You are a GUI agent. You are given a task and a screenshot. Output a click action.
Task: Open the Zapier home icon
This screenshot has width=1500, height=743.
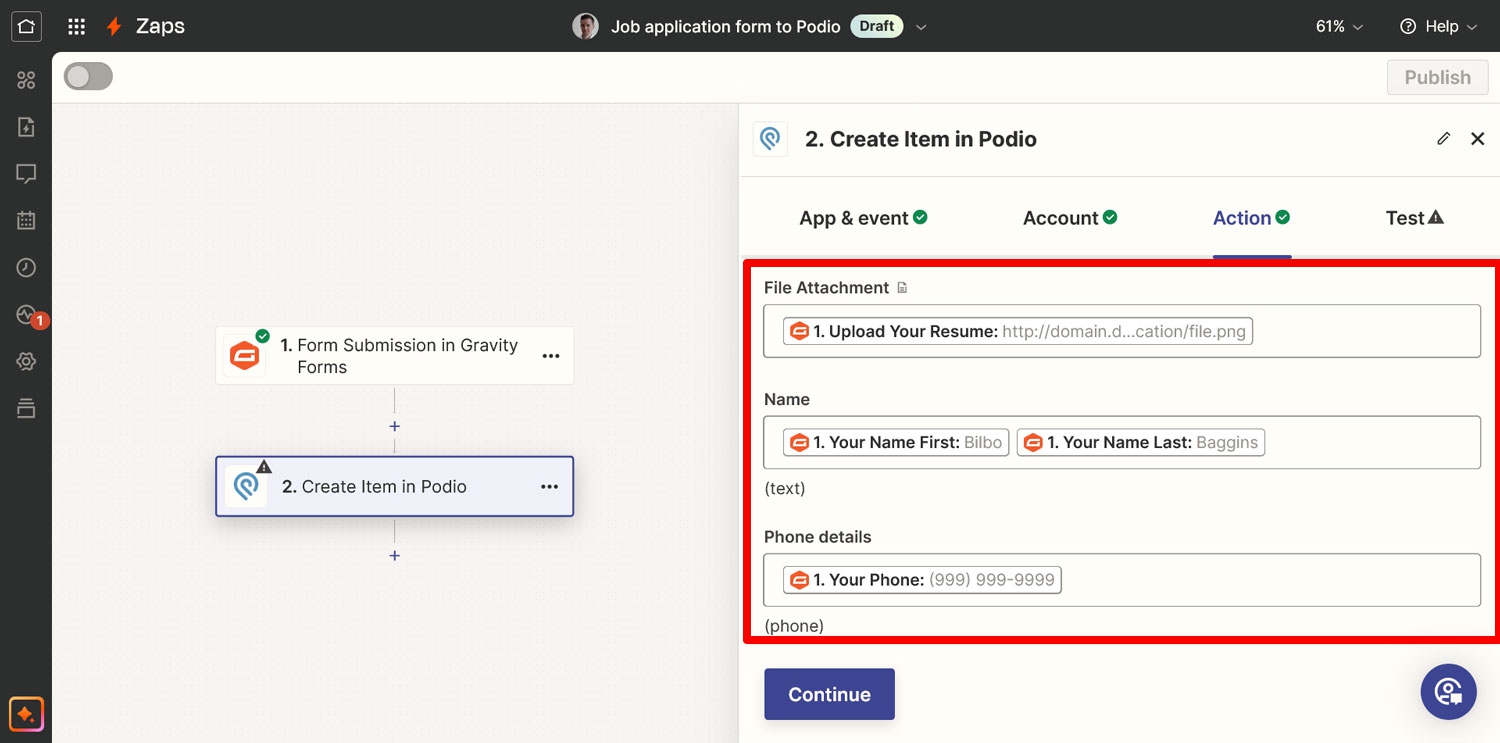(x=26, y=26)
